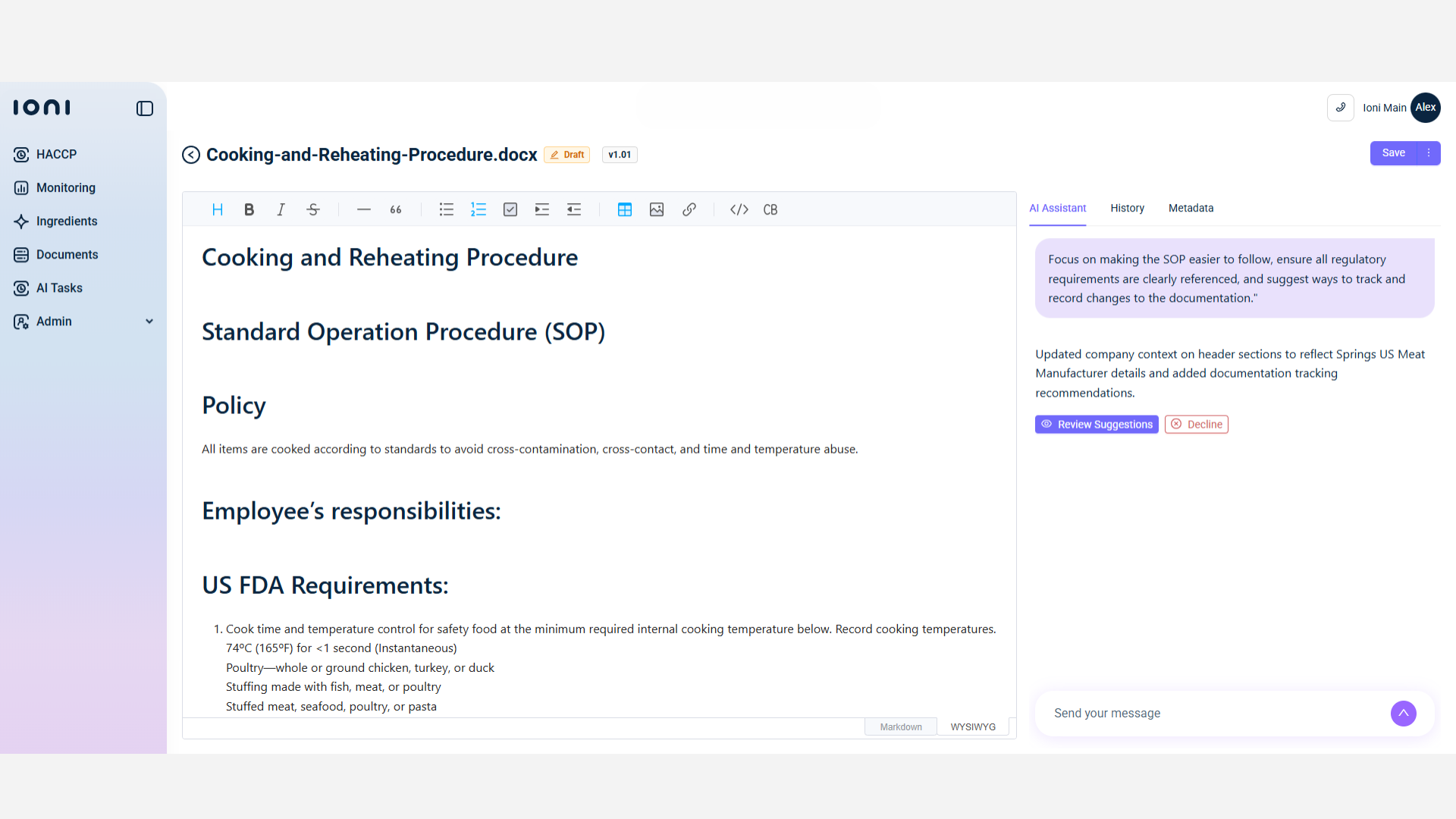Click Review Suggestions button
This screenshot has width=1456, height=819.
[x=1097, y=425]
